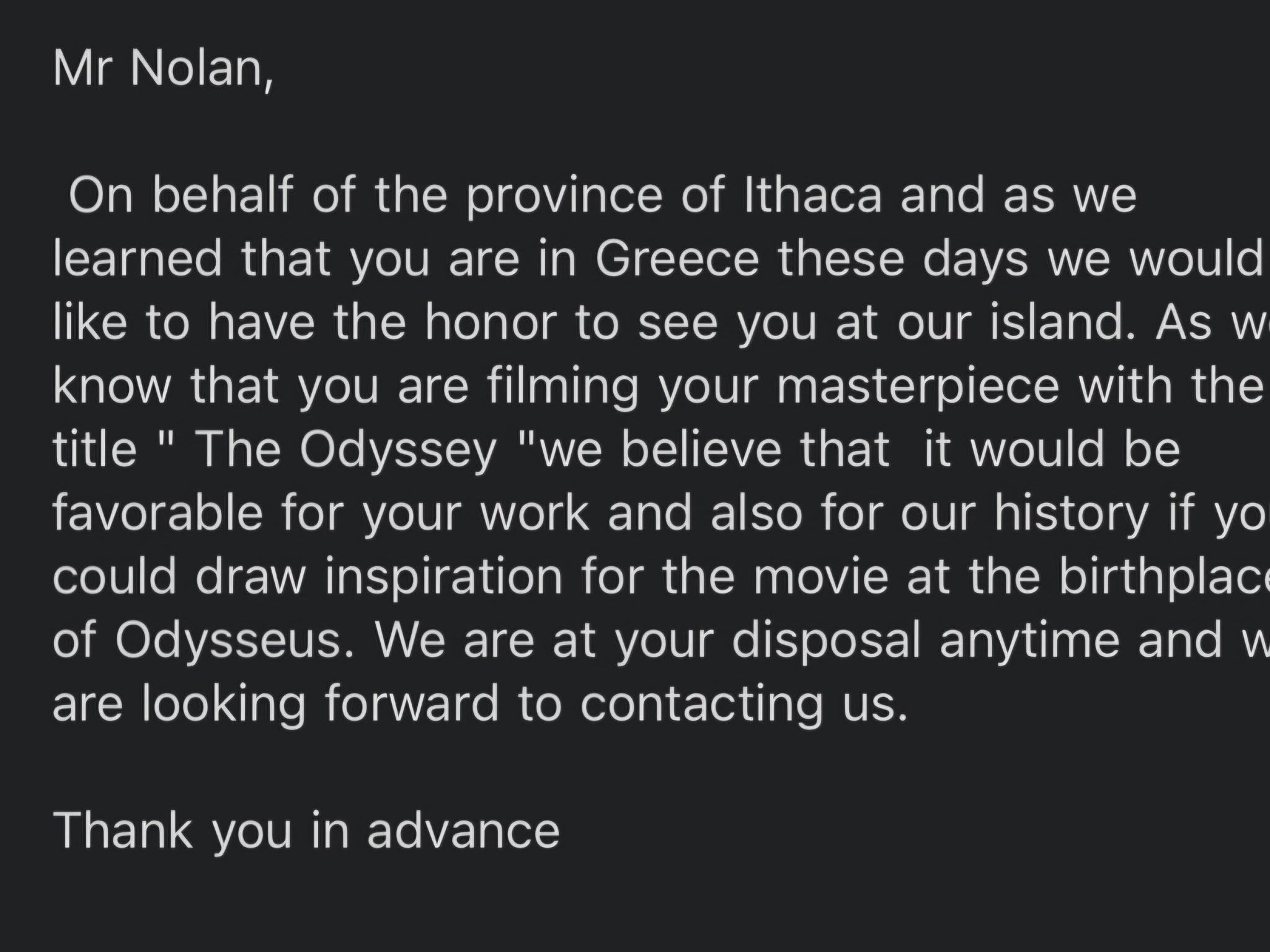Click the word 'anytime'
Viewport: 1270px width, 952px height.
[1029, 640]
